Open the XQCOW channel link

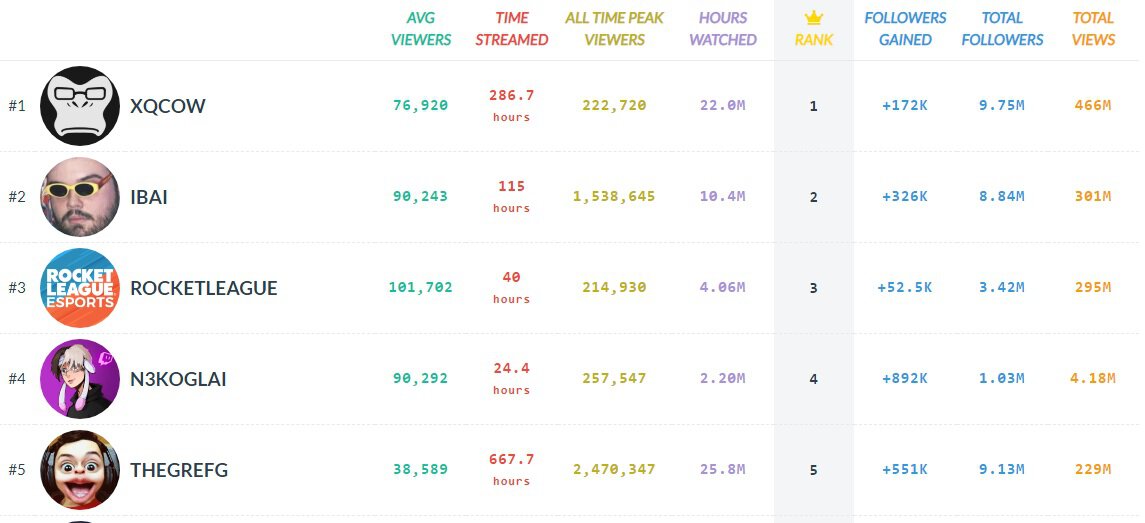168,106
